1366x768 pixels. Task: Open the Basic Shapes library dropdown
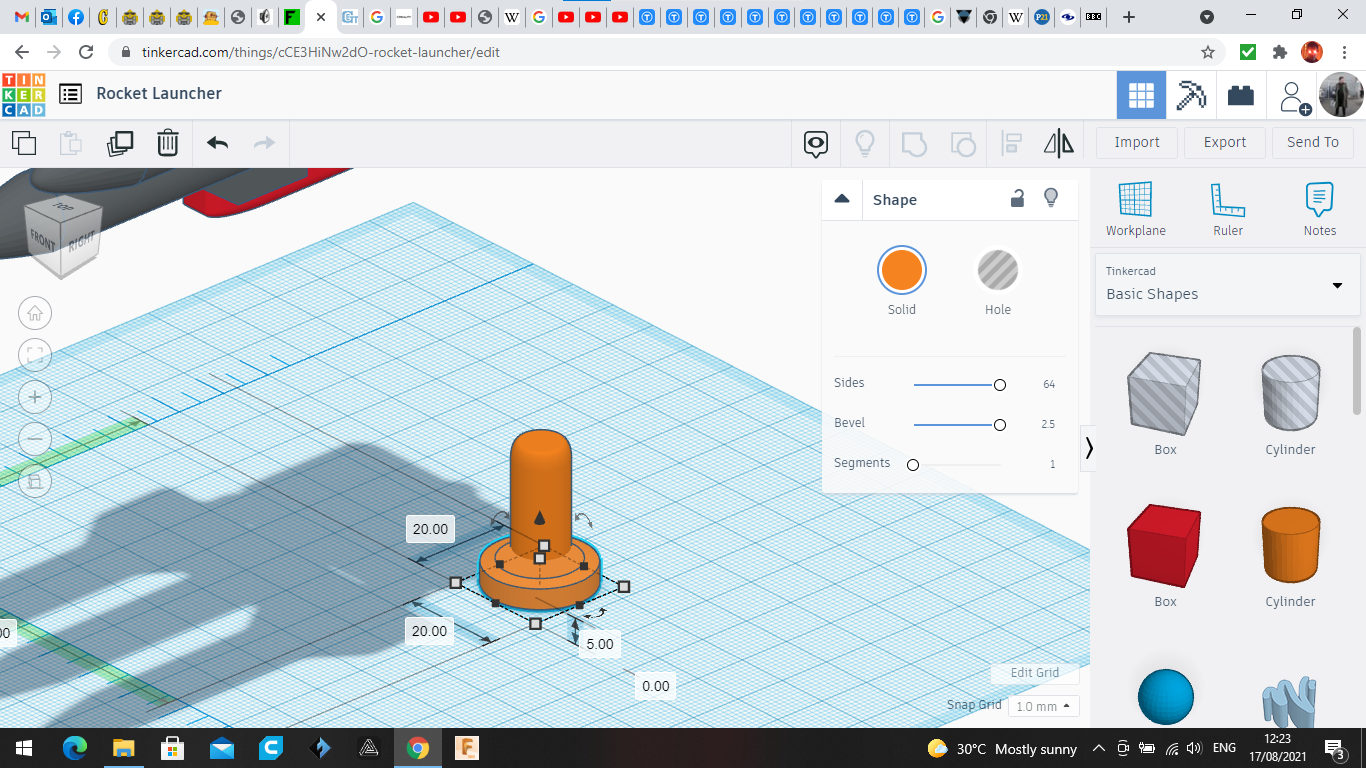coord(1228,284)
